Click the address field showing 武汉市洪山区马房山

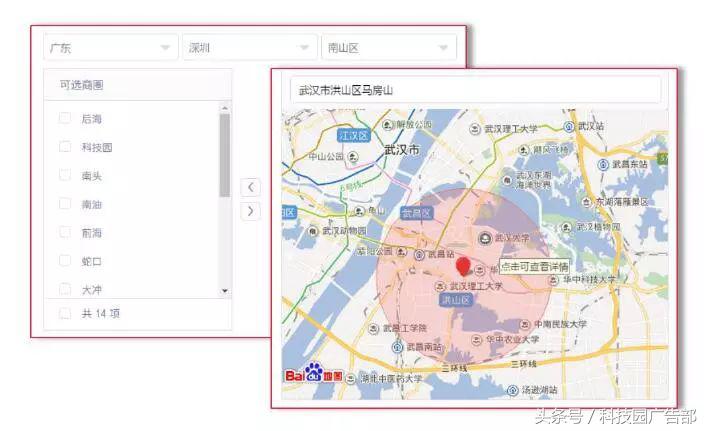tap(475, 90)
